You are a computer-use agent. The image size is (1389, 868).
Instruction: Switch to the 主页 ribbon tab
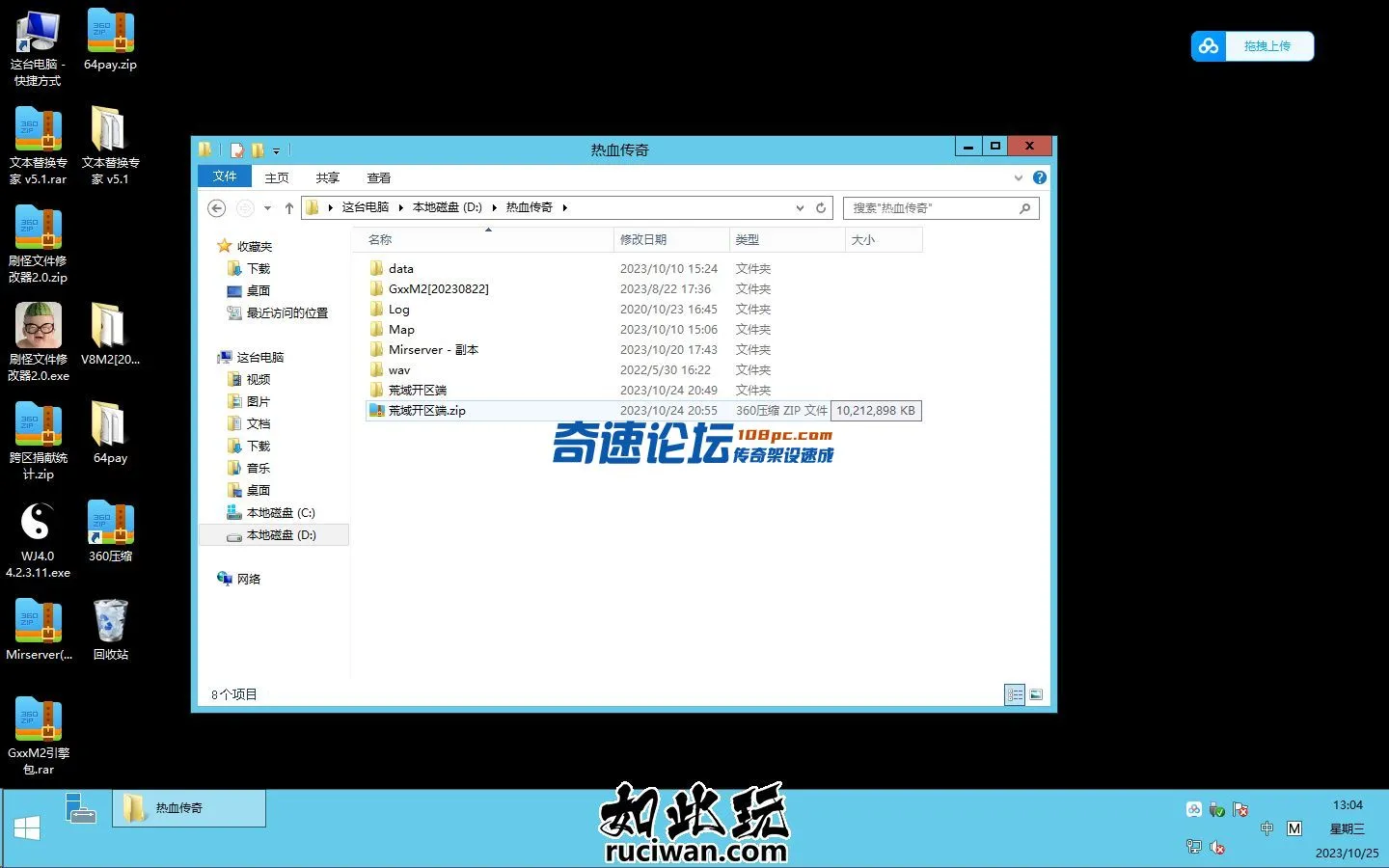click(277, 177)
